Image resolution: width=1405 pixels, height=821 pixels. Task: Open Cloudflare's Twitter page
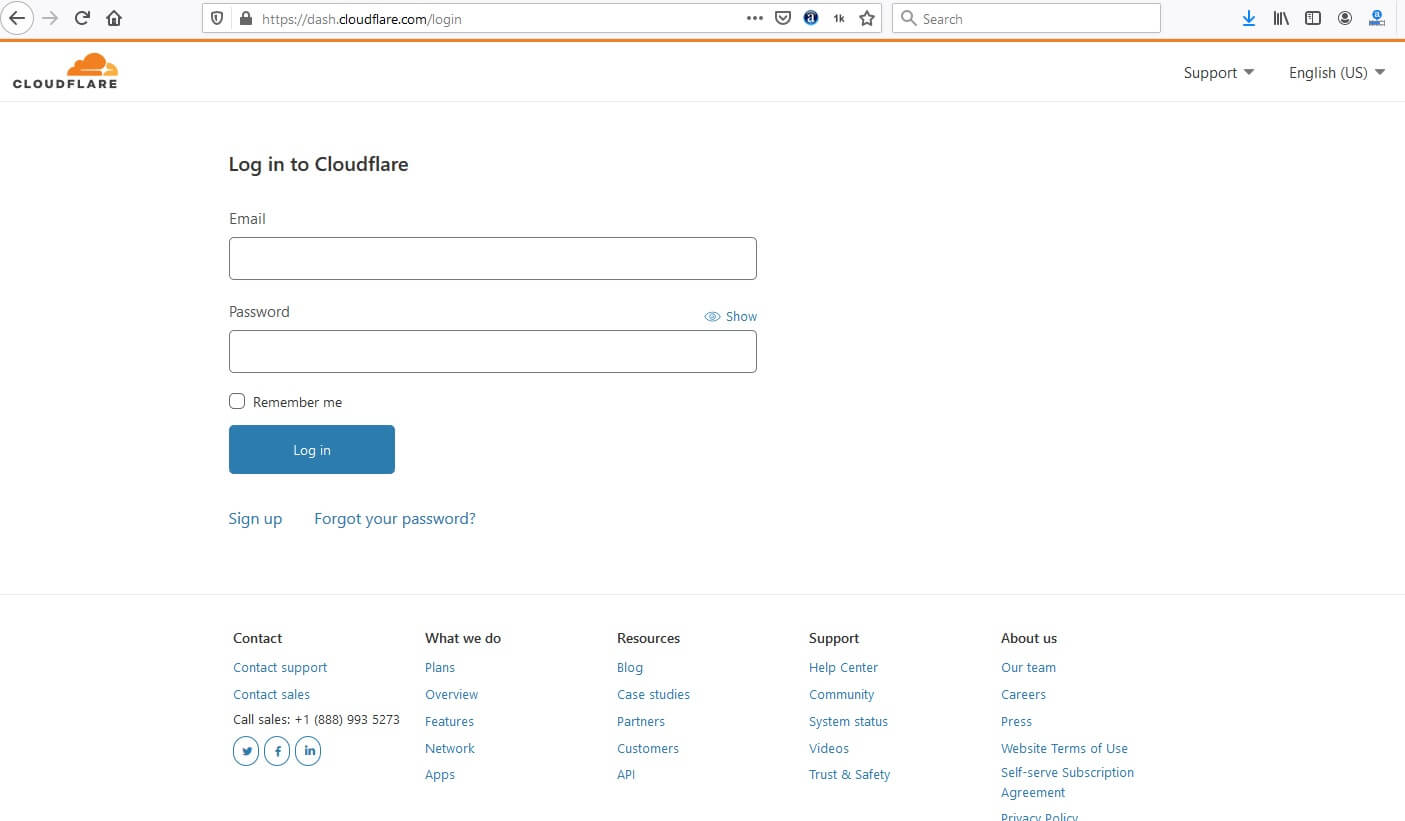click(246, 750)
